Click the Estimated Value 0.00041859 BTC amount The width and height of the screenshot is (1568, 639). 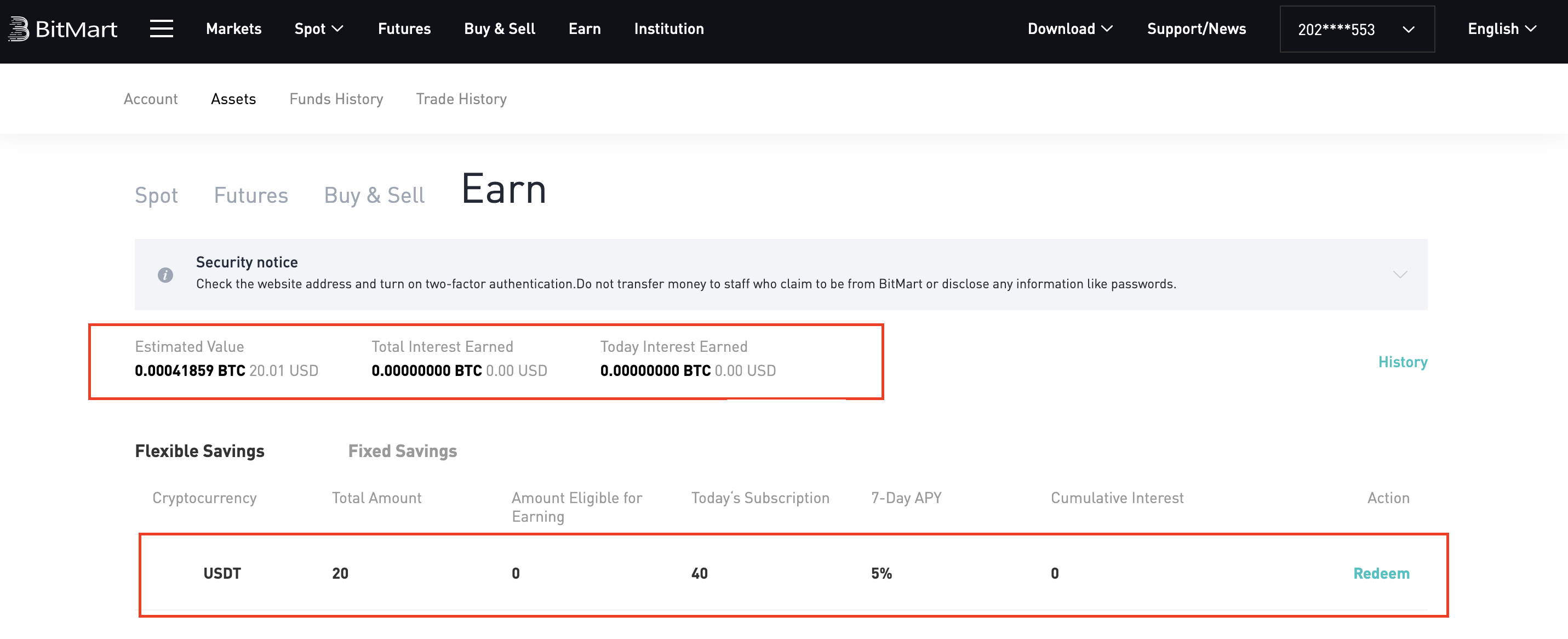(190, 370)
